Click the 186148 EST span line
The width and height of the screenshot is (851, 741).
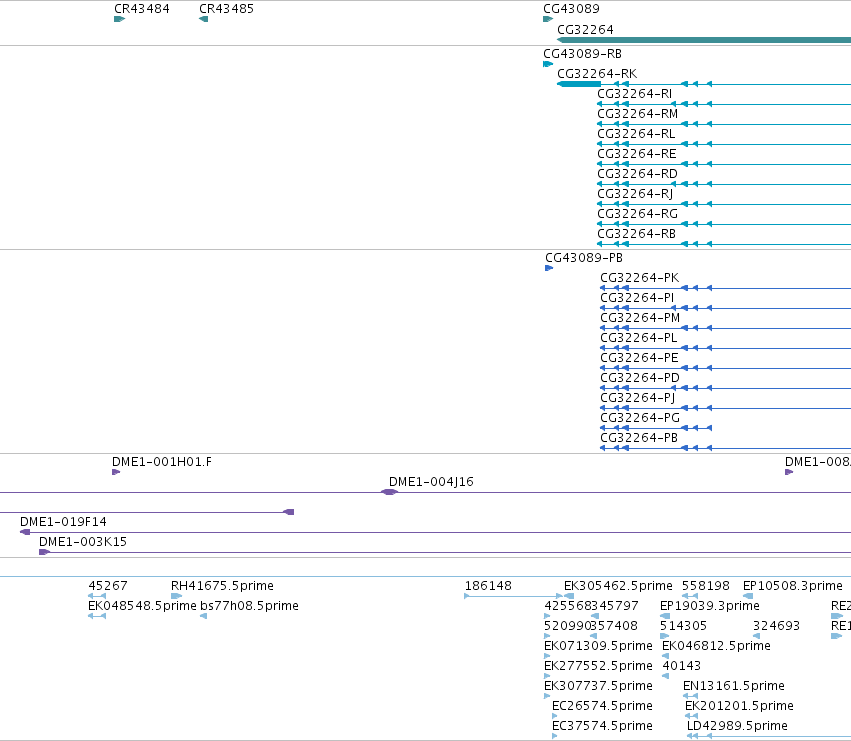tap(513, 597)
